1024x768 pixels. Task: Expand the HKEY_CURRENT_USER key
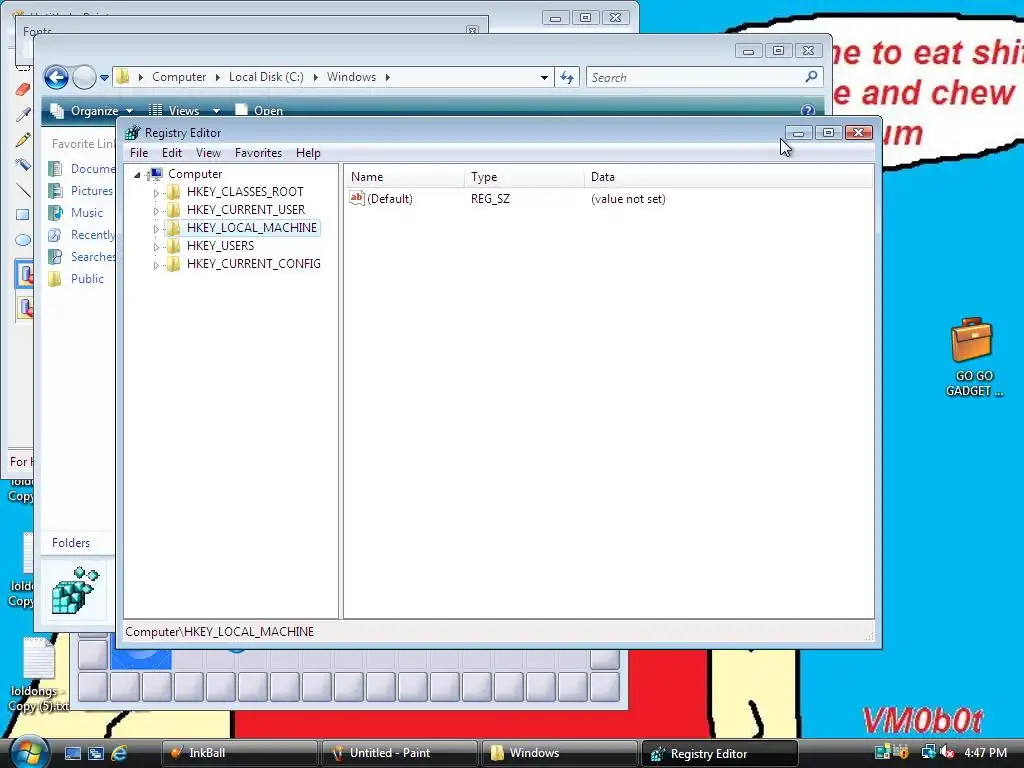(156, 211)
